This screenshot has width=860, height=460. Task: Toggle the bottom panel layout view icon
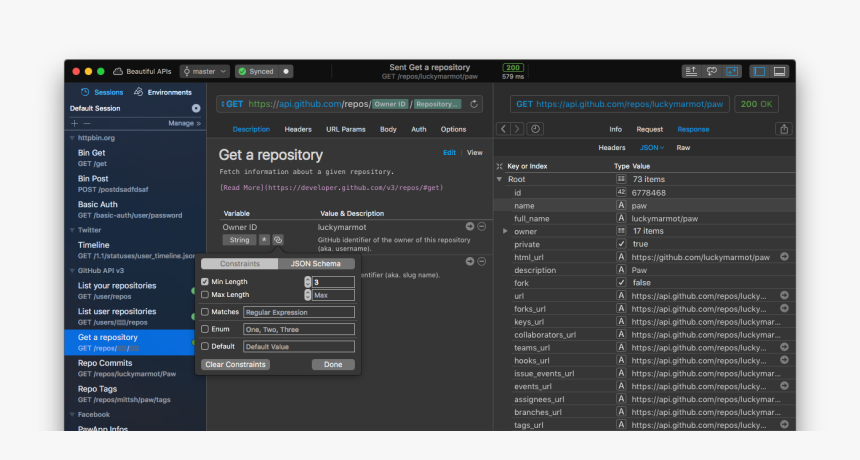coord(779,71)
